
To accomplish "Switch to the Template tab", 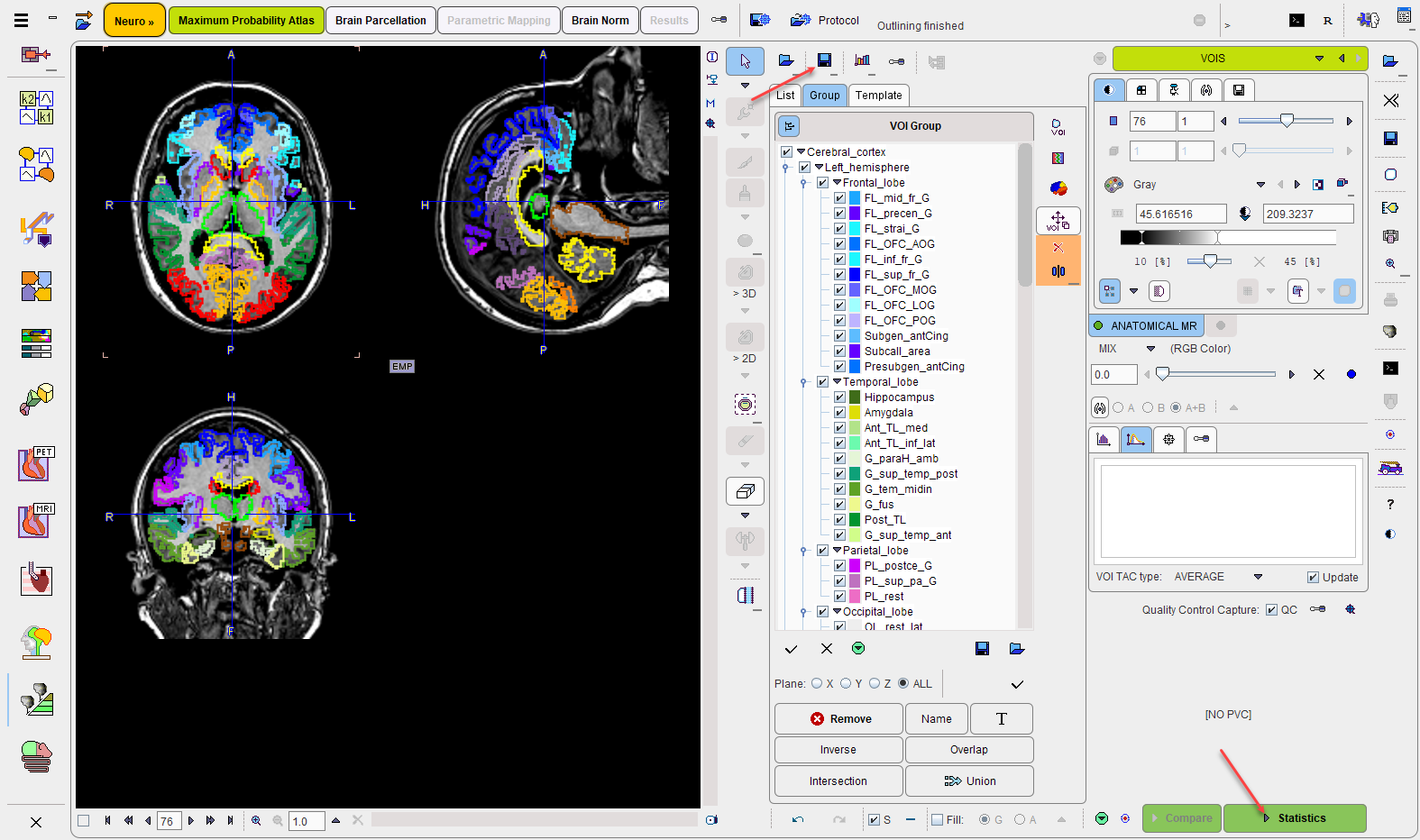I will click(x=878, y=96).
